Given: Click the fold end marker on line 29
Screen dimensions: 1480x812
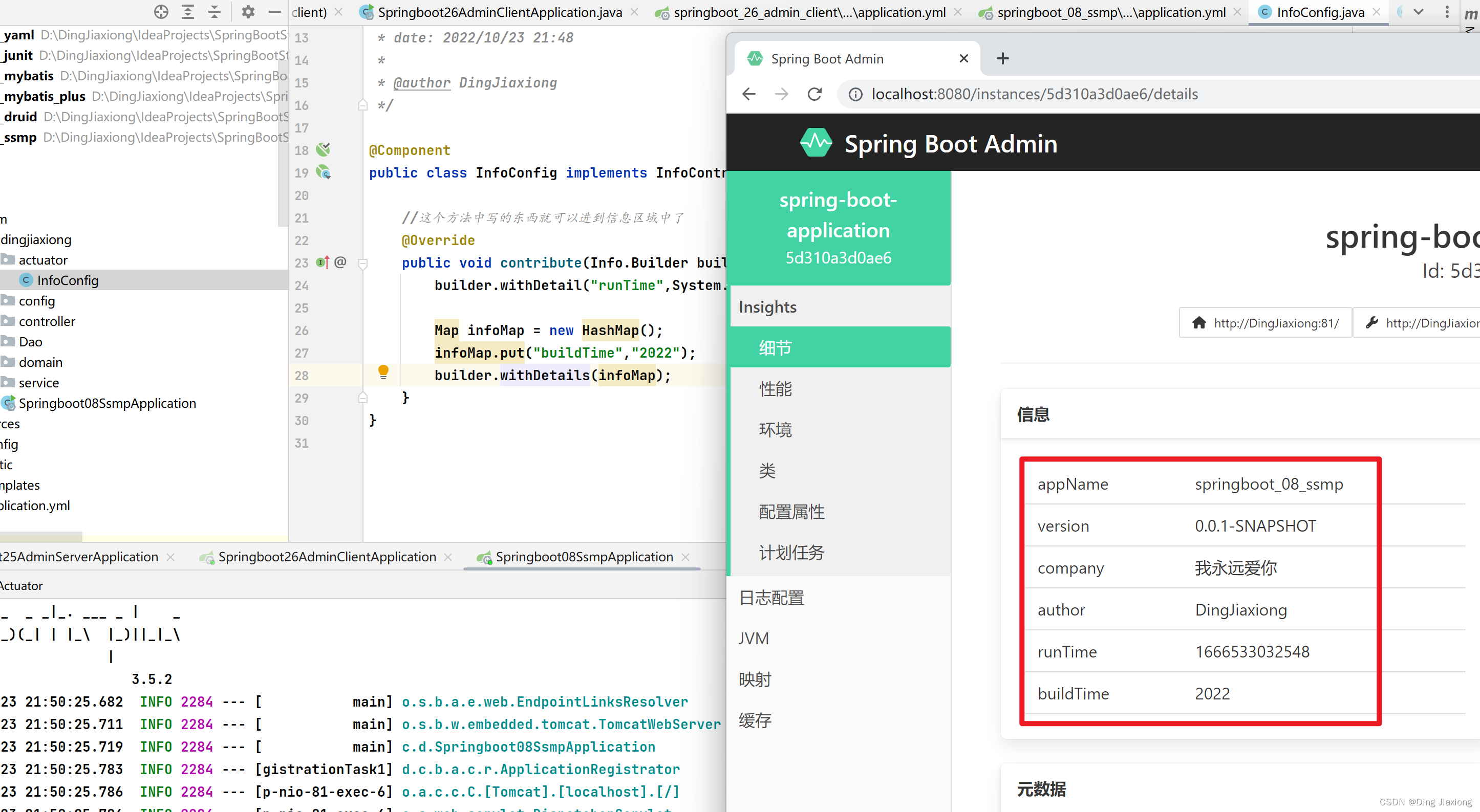Looking at the screenshot, I should pyautogui.click(x=363, y=398).
